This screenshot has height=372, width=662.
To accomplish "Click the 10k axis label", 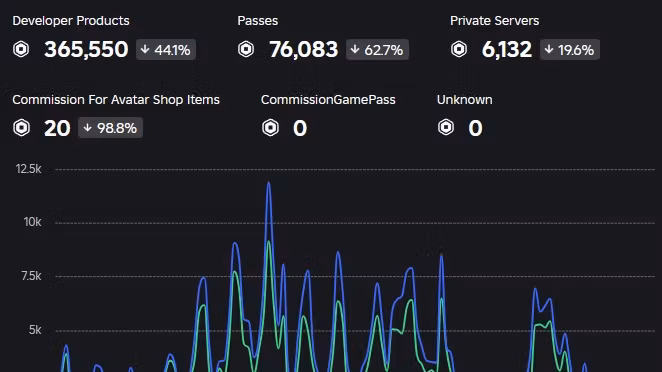I will click(32, 222).
